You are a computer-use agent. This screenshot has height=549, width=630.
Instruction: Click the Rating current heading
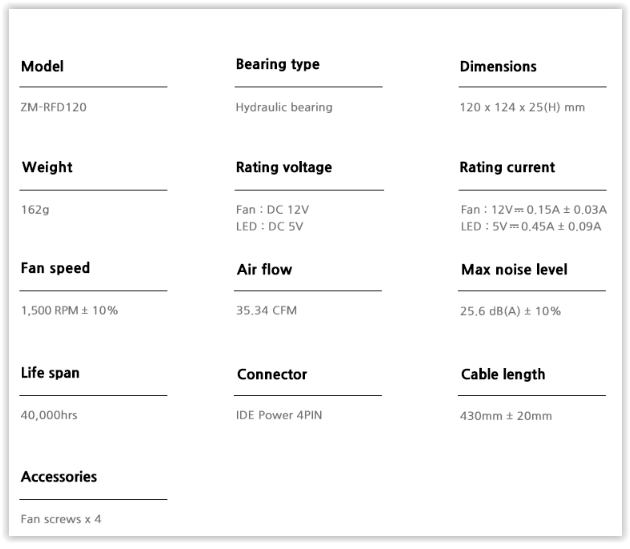(x=507, y=167)
